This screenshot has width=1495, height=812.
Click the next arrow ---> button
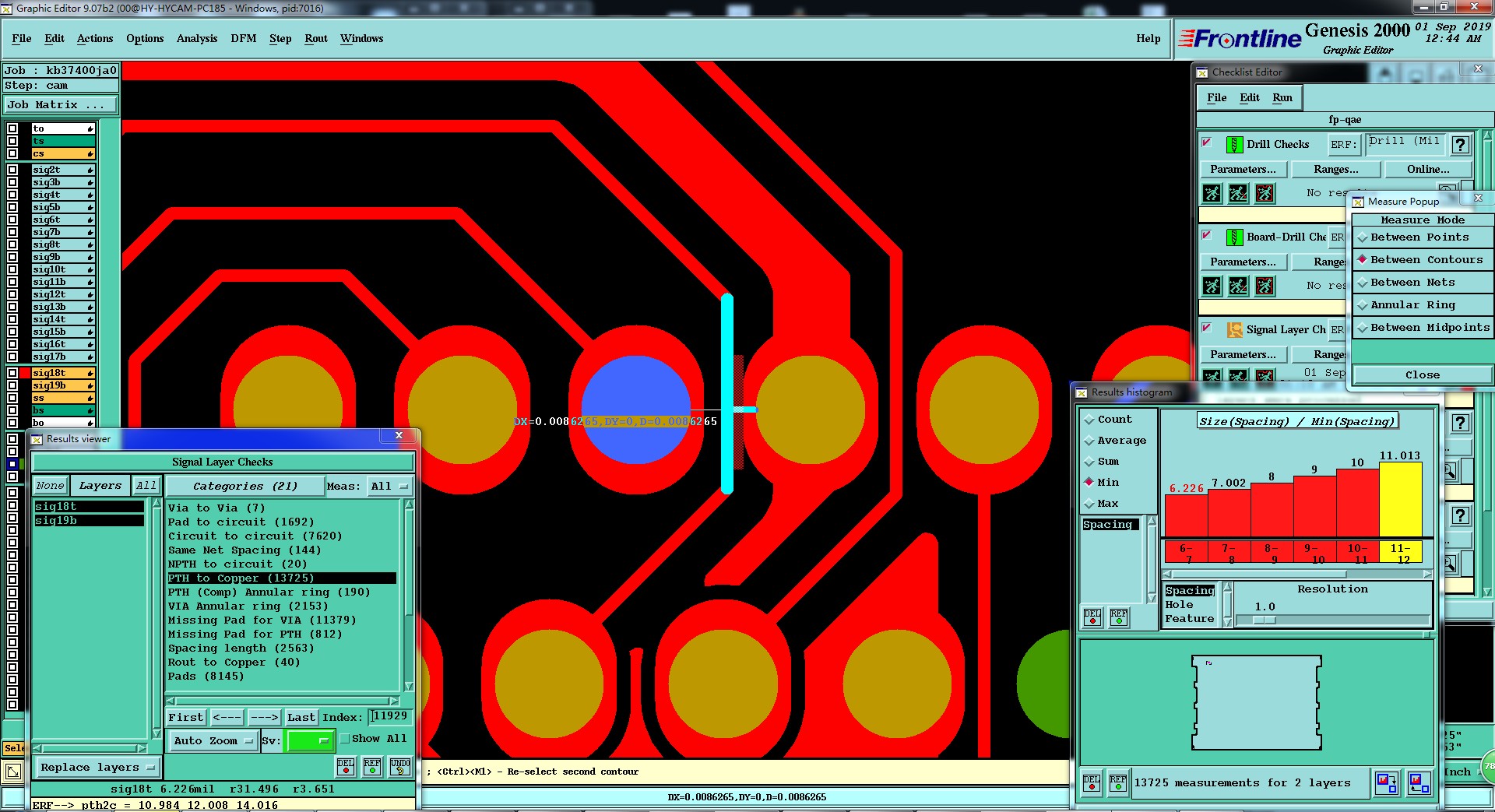click(264, 718)
